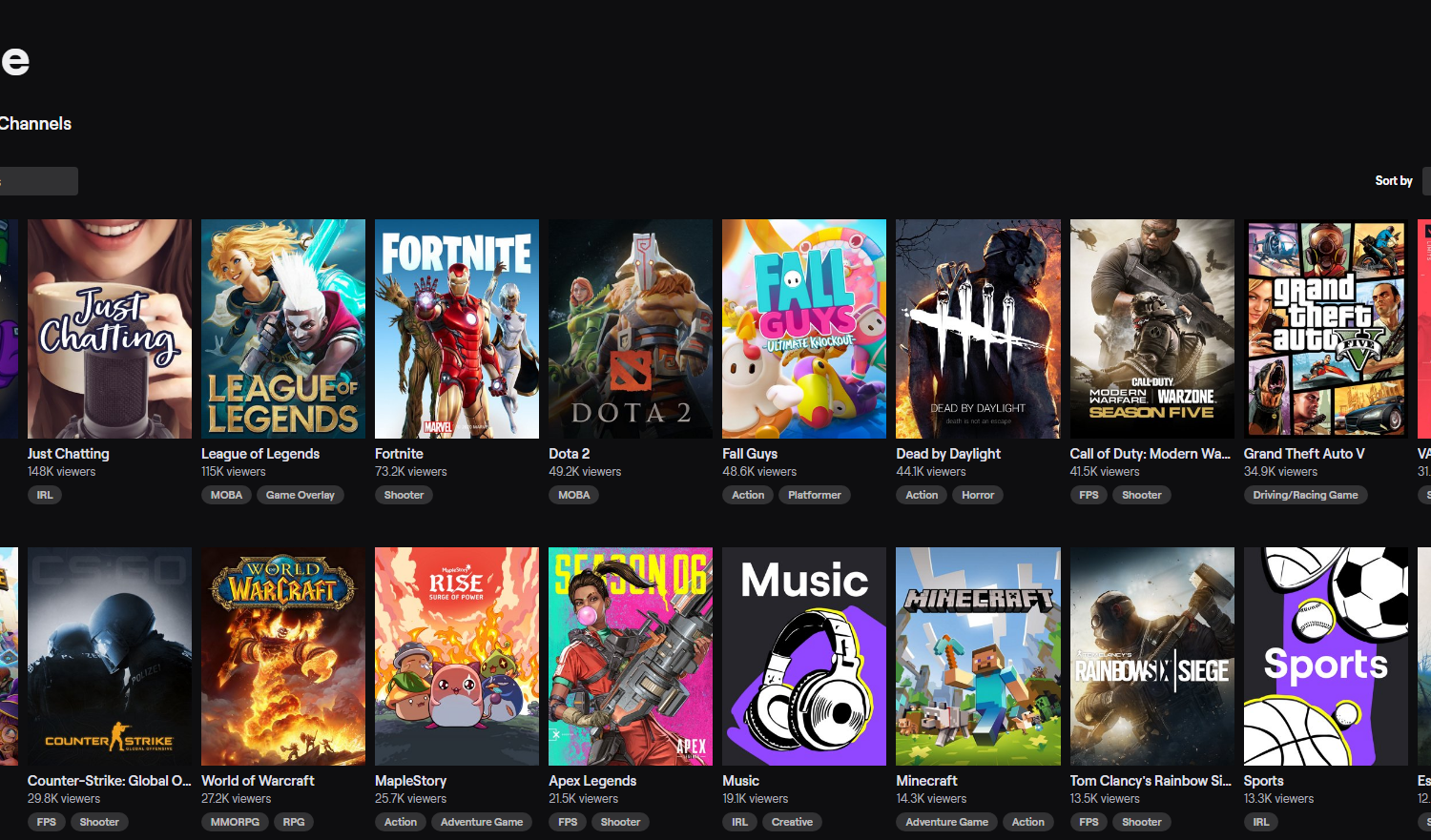The image size is (1431, 840).
Task: Select the Horror tag under Dead by Daylight
Action: [978, 495]
